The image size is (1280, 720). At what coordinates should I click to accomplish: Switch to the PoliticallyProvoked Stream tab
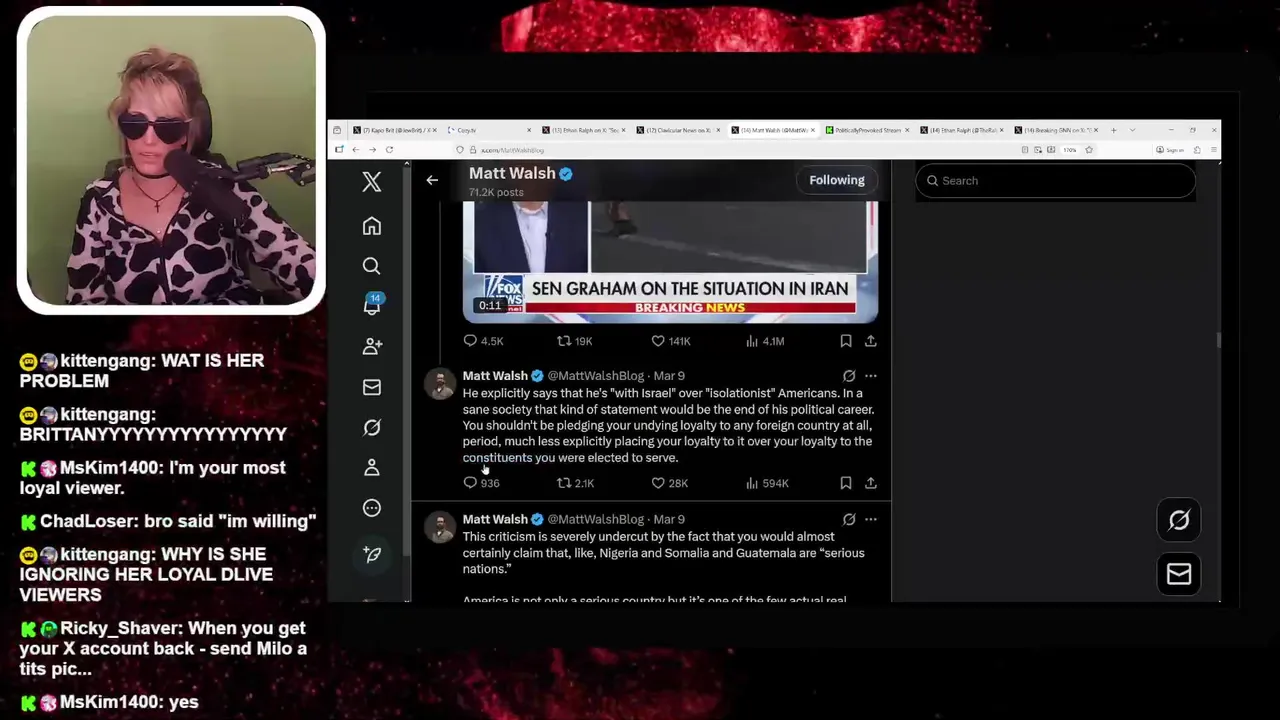point(867,130)
